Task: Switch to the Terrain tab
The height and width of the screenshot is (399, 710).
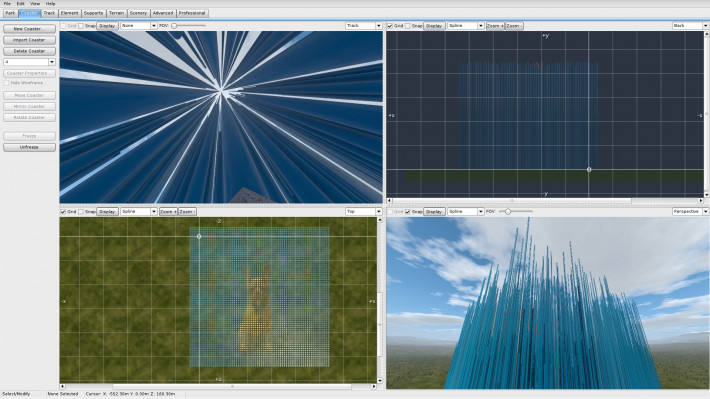Action: [x=116, y=13]
